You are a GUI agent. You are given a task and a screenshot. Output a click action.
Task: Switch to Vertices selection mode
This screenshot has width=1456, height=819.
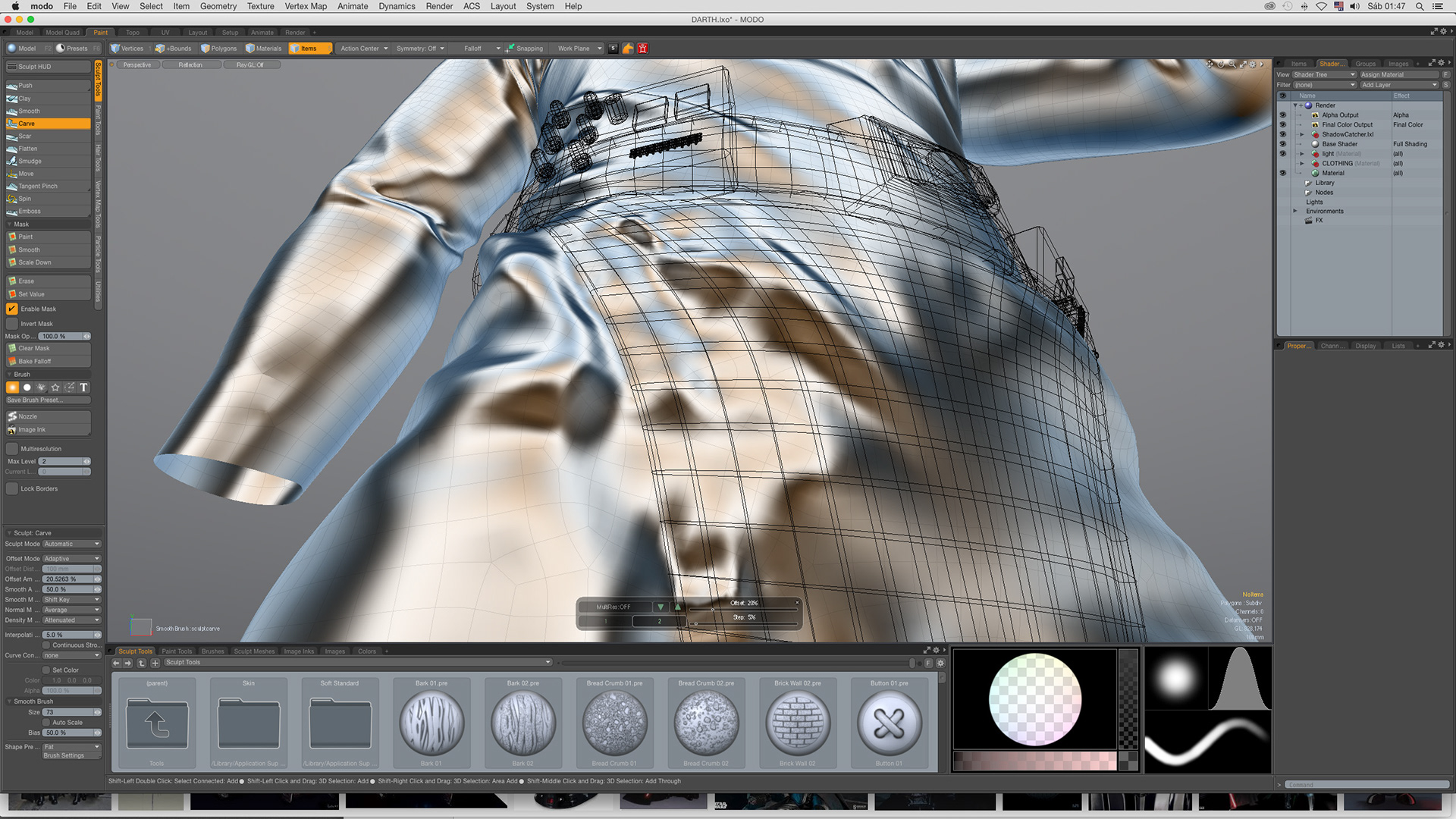pyautogui.click(x=127, y=49)
